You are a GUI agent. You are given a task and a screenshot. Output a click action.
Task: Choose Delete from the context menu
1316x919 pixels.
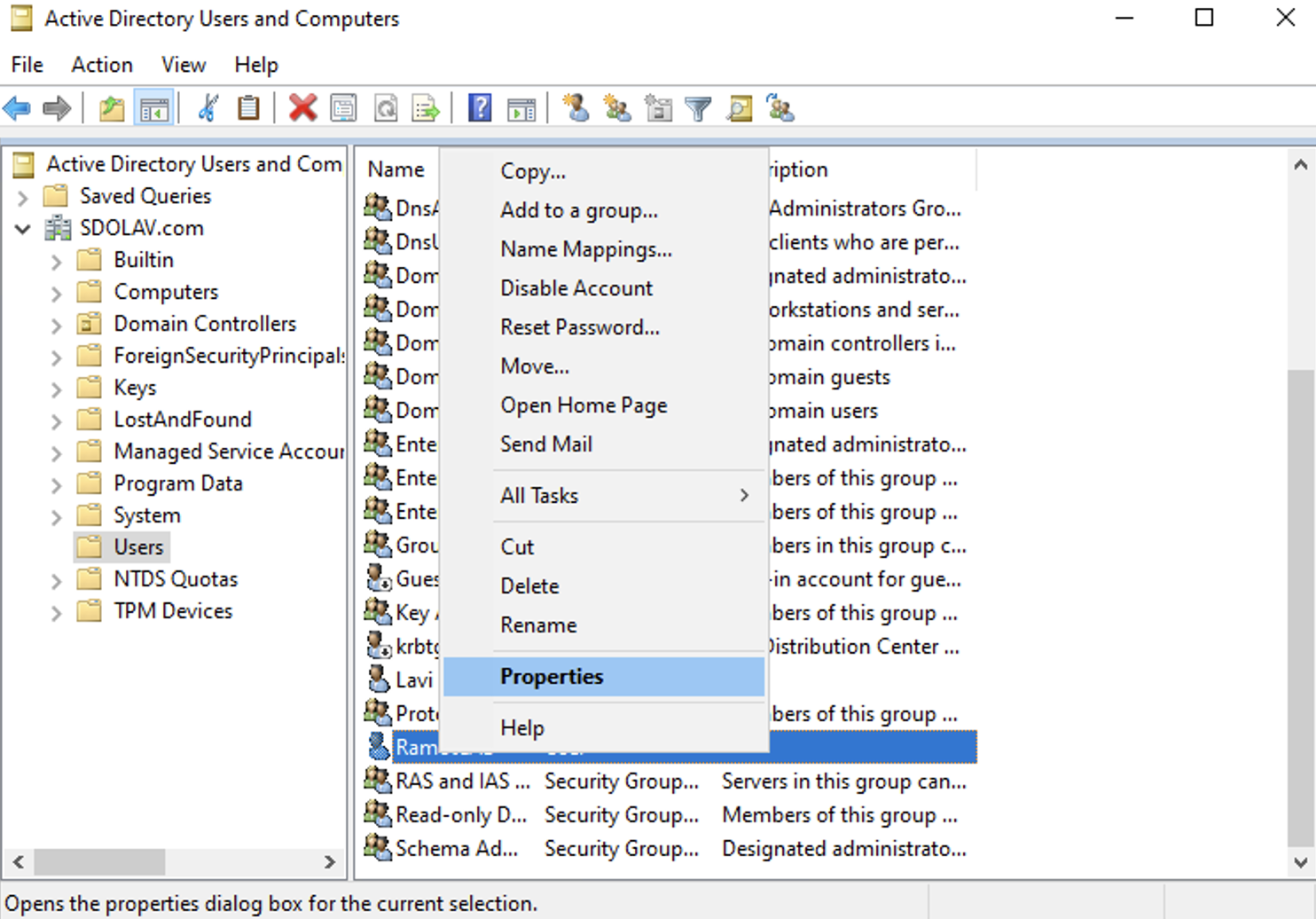click(604, 586)
